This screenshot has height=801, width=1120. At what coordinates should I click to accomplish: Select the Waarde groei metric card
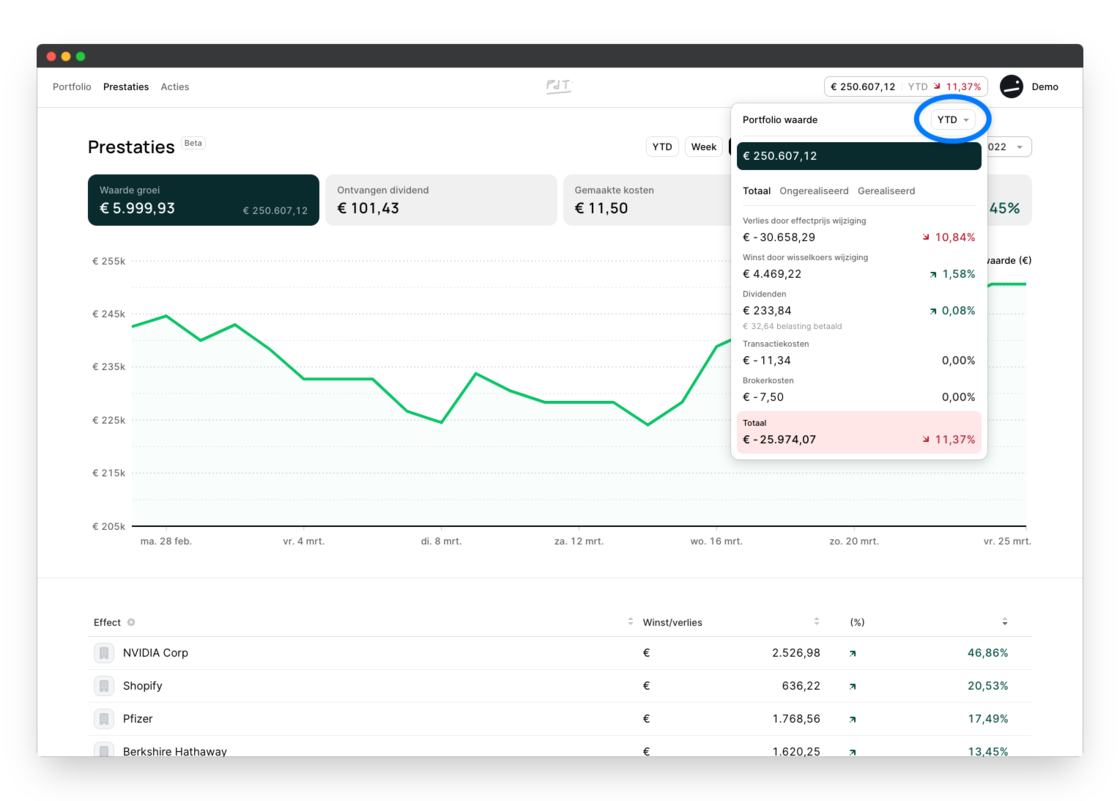[204, 200]
